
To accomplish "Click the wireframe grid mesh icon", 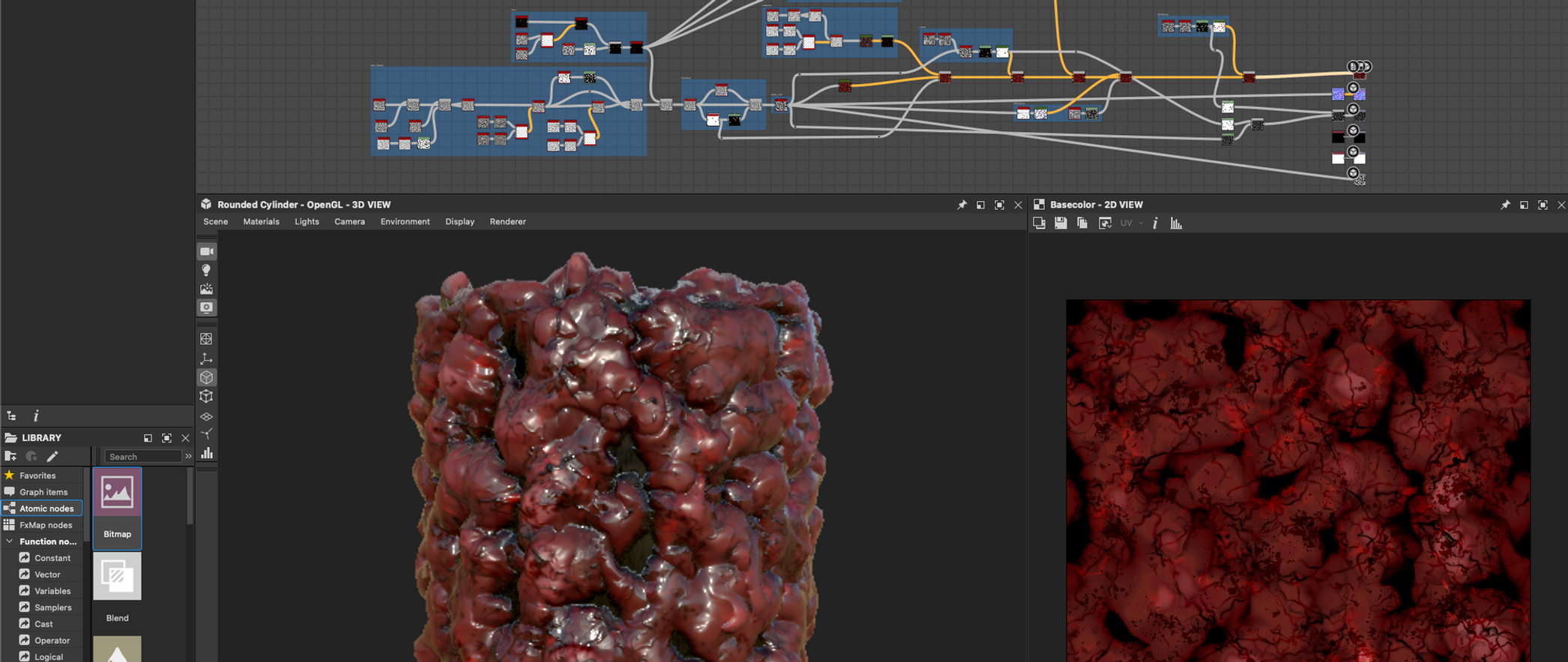I will (206, 339).
